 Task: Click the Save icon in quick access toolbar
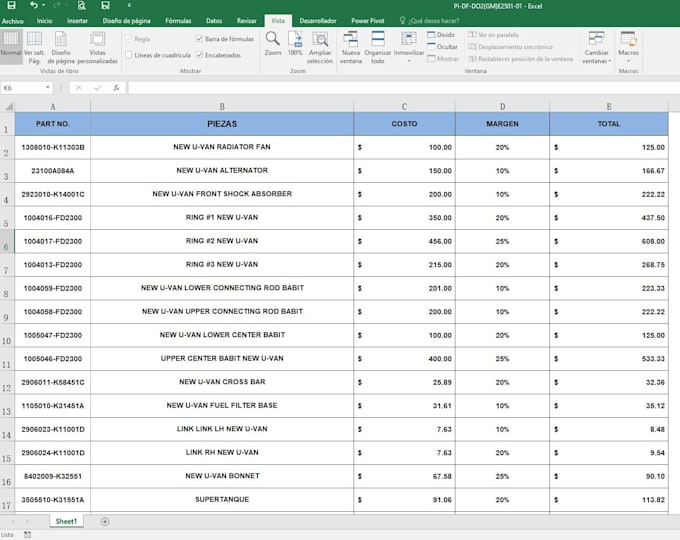click(12, 6)
